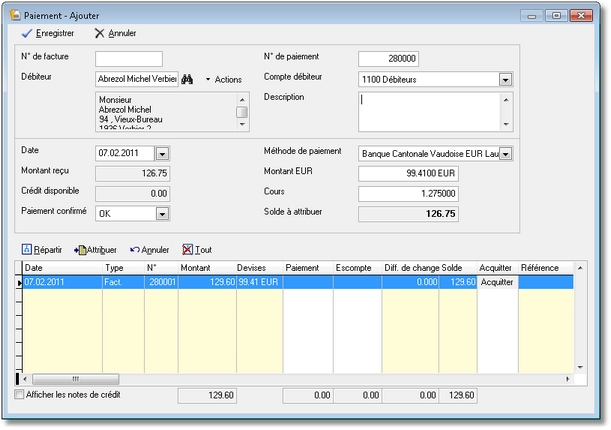Click the Enregistrer checkmark icon

[x=27, y=33]
